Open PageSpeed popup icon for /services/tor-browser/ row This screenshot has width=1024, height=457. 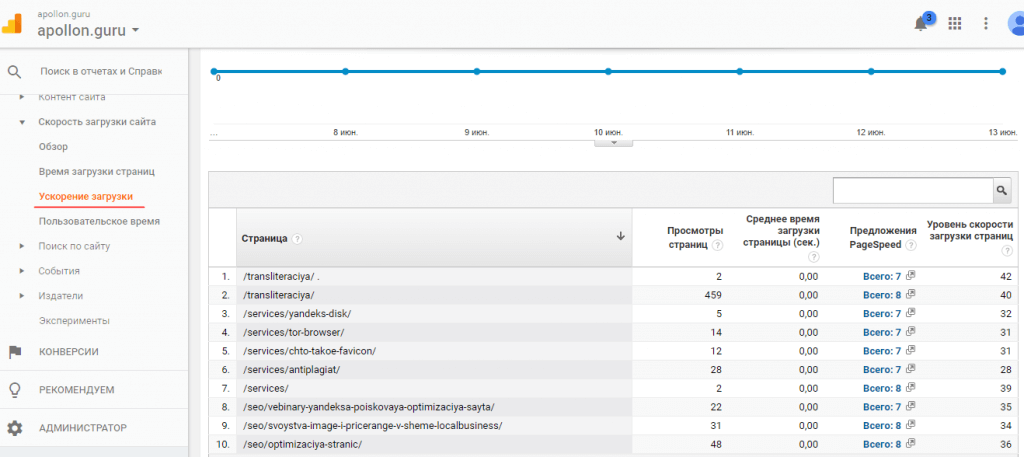[910, 332]
